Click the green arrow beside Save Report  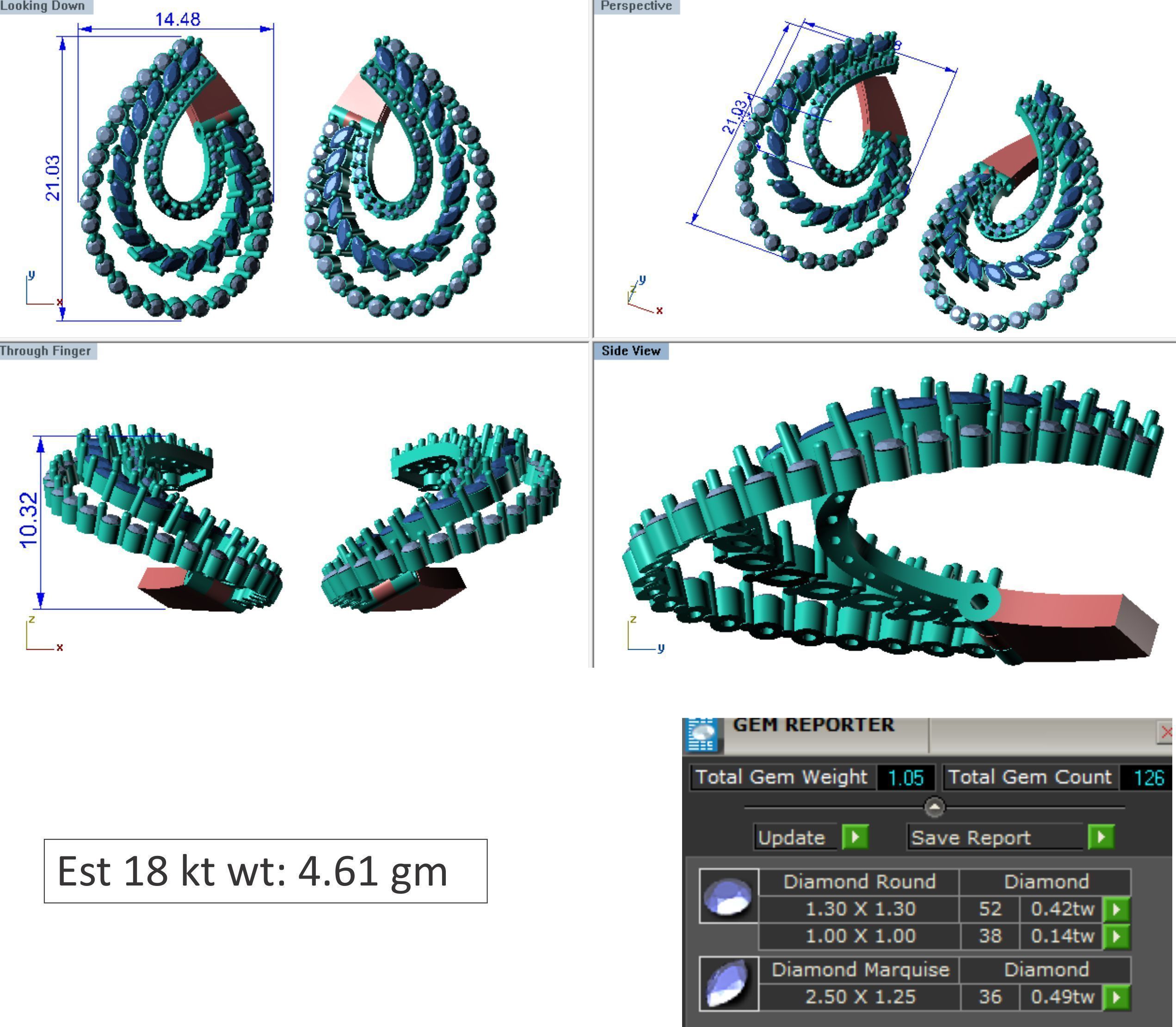click(1100, 837)
